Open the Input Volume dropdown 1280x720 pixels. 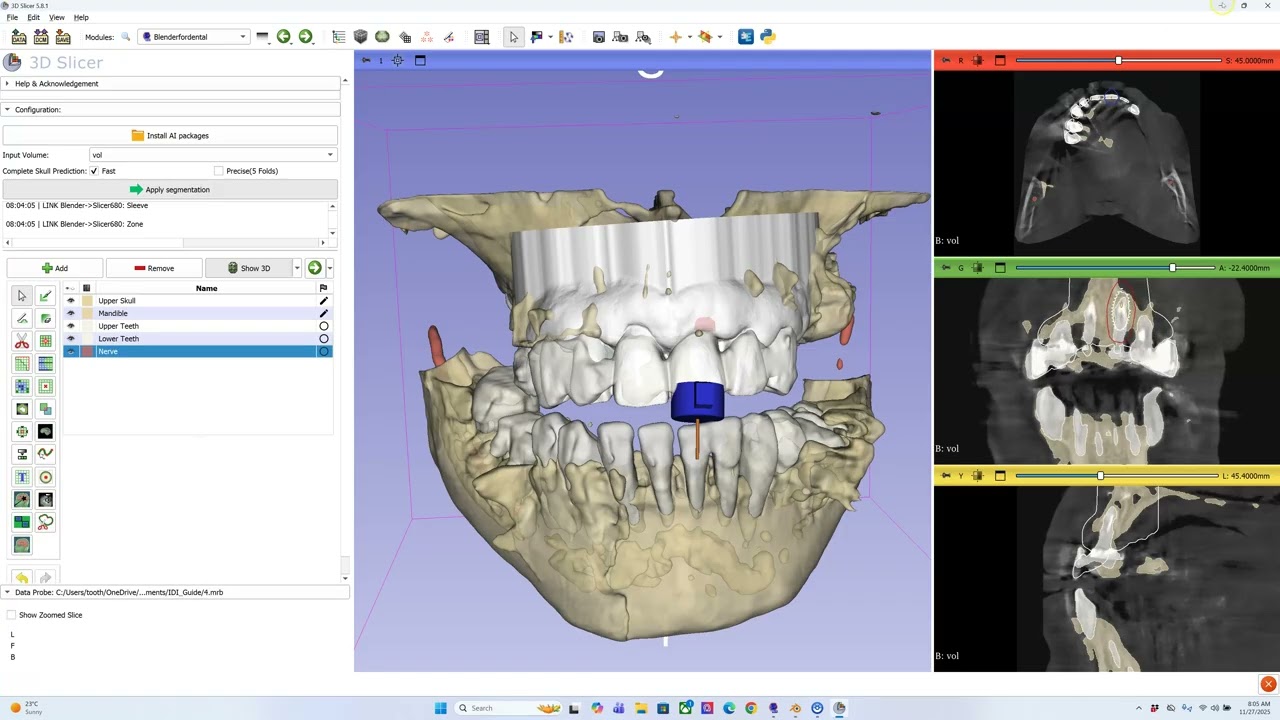212,155
